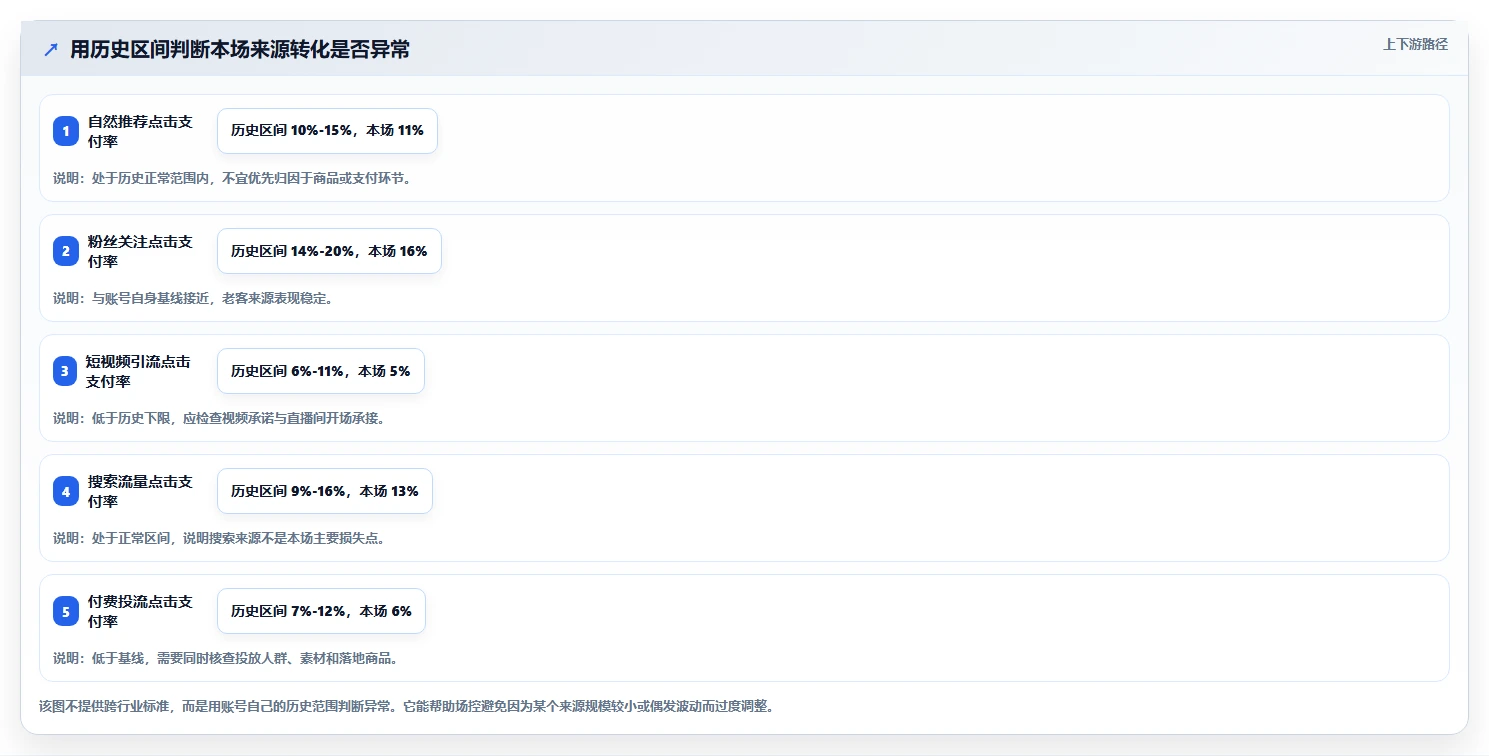1489x756 pixels.
Task: Select the 粉丝关注点击支付率 label
Action: 140,251
